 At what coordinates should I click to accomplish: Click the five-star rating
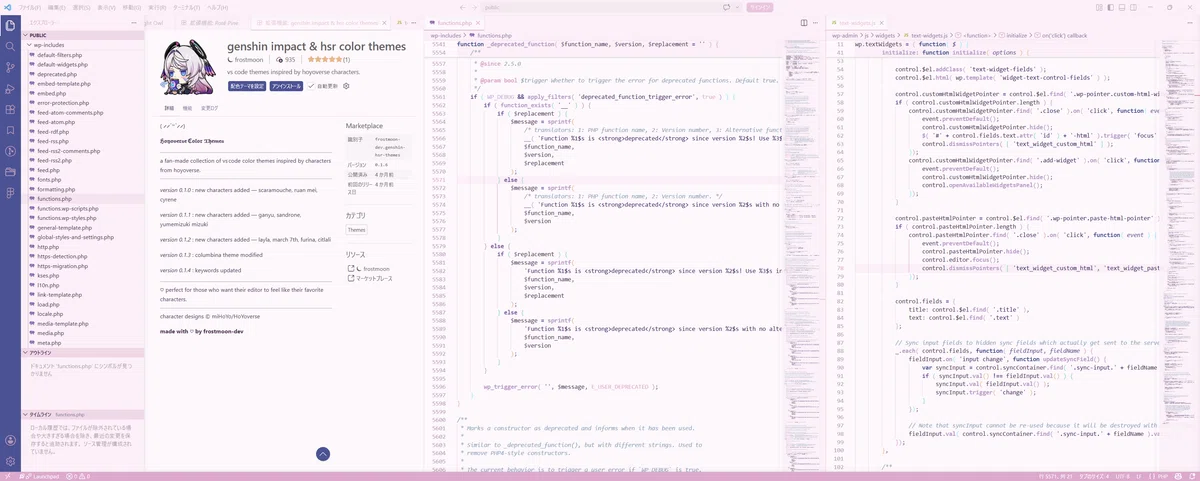tap(324, 60)
